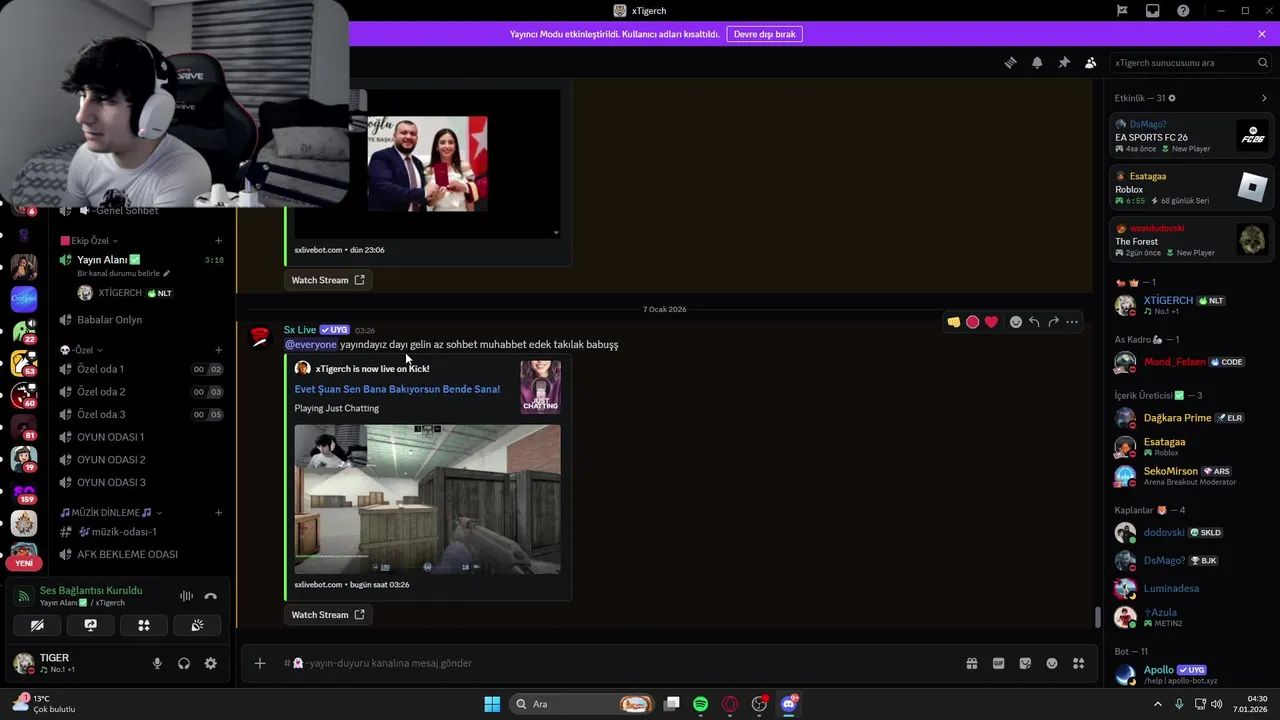This screenshot has width=1280, height=720.
Task: Click the plus attachment button
Action: pyautogui.click(x=260, y=663)
